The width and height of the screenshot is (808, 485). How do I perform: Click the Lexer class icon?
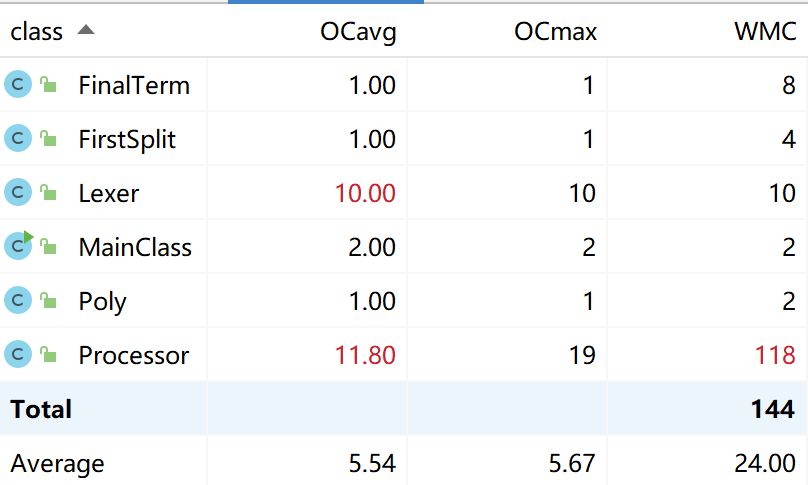(18, 192)
